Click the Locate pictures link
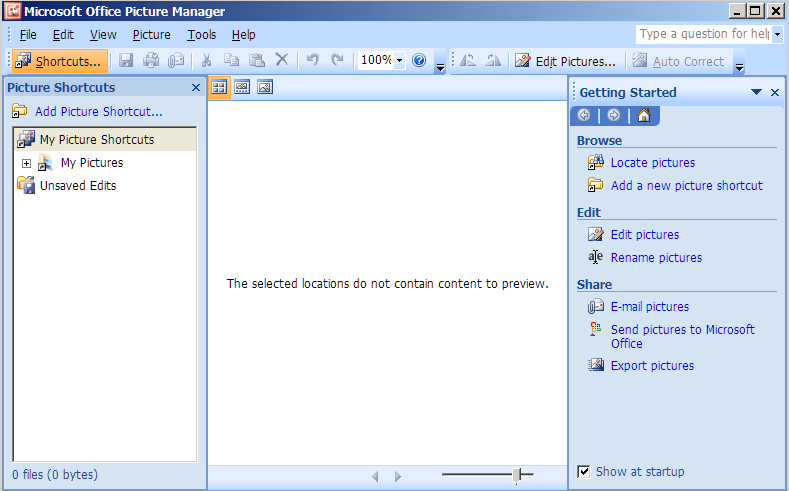Screen dimensions: 789x491 coord(652,162)
